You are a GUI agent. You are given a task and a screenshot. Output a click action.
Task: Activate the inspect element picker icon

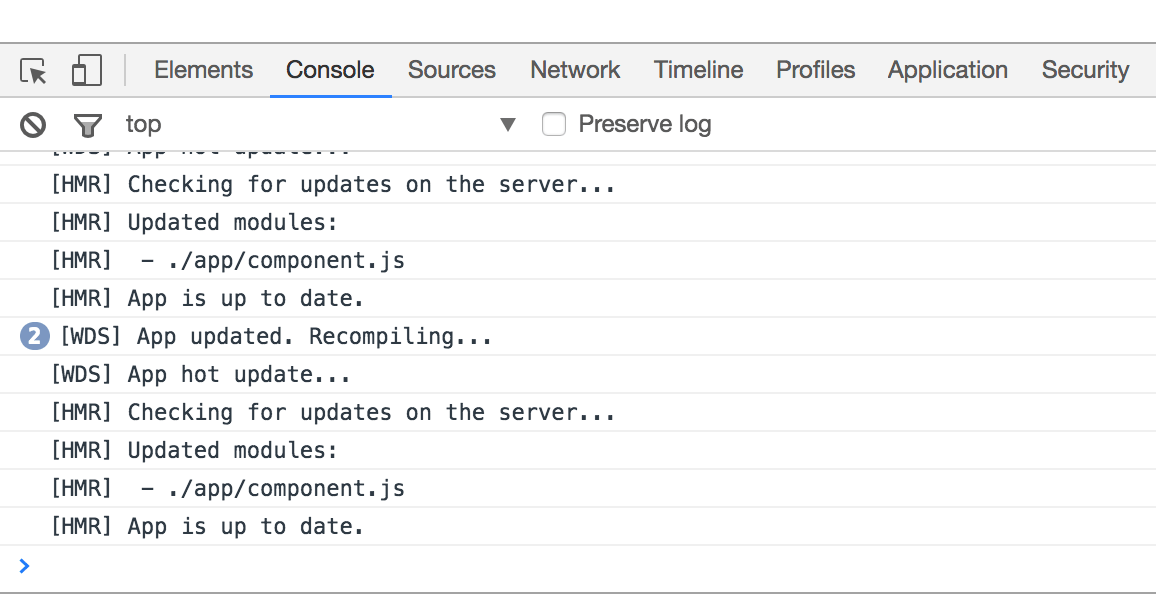tap(32, 70)
